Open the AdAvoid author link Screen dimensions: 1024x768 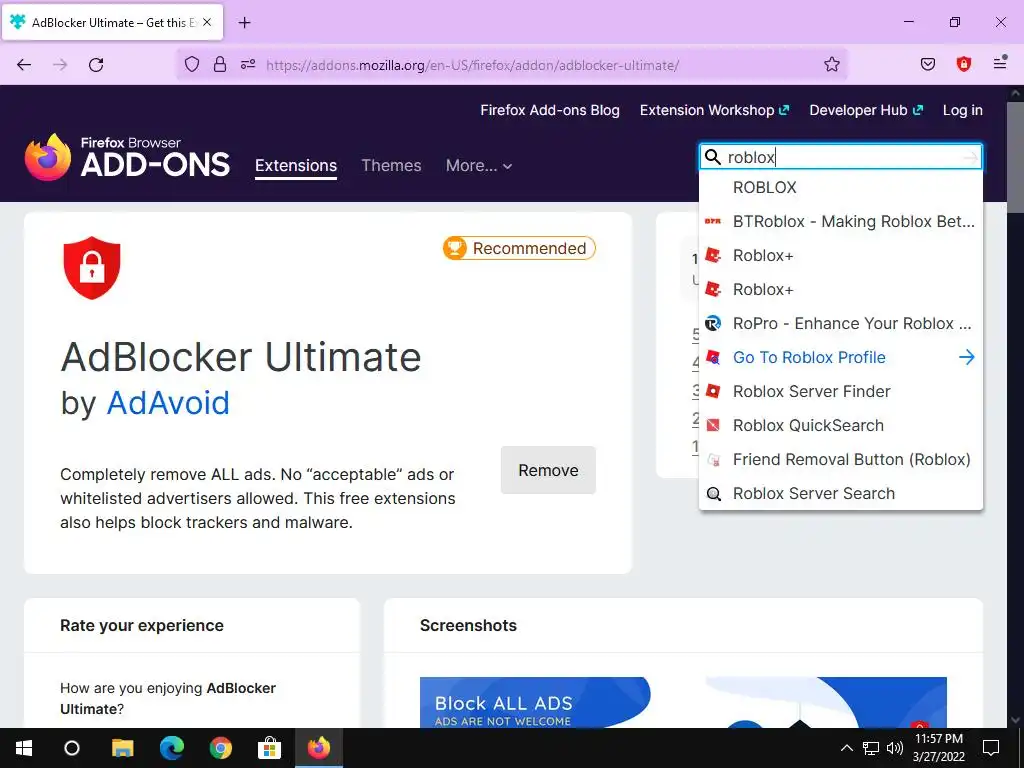tap(168, 403)
